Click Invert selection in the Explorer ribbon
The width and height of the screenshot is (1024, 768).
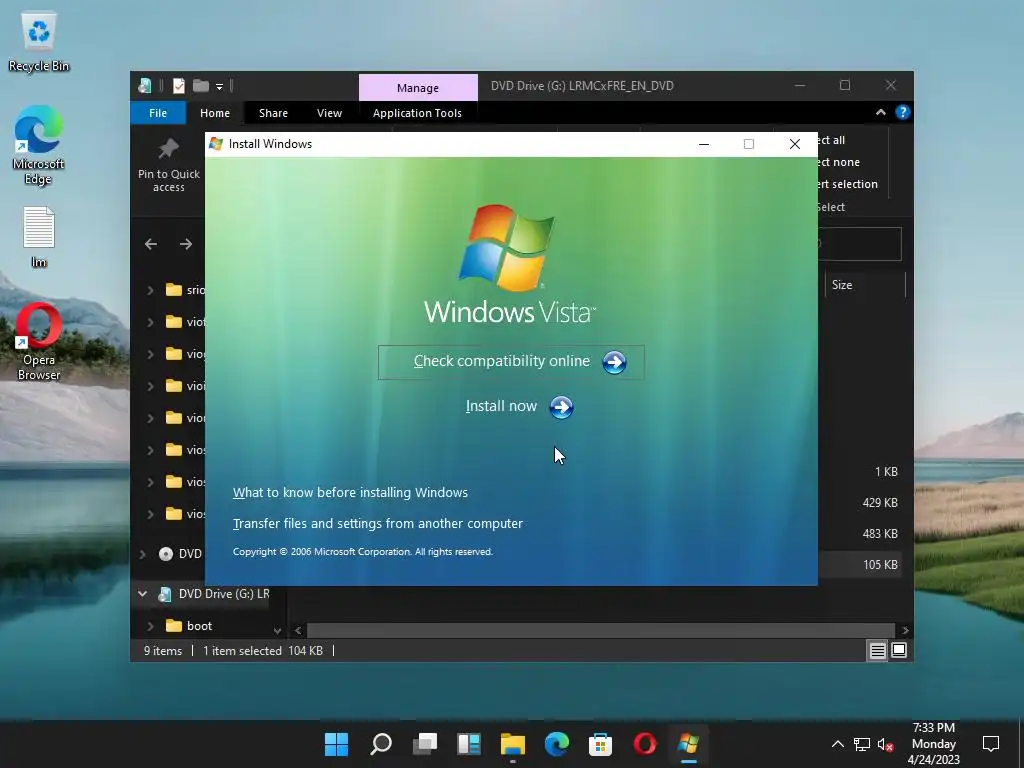coord(847,184)
